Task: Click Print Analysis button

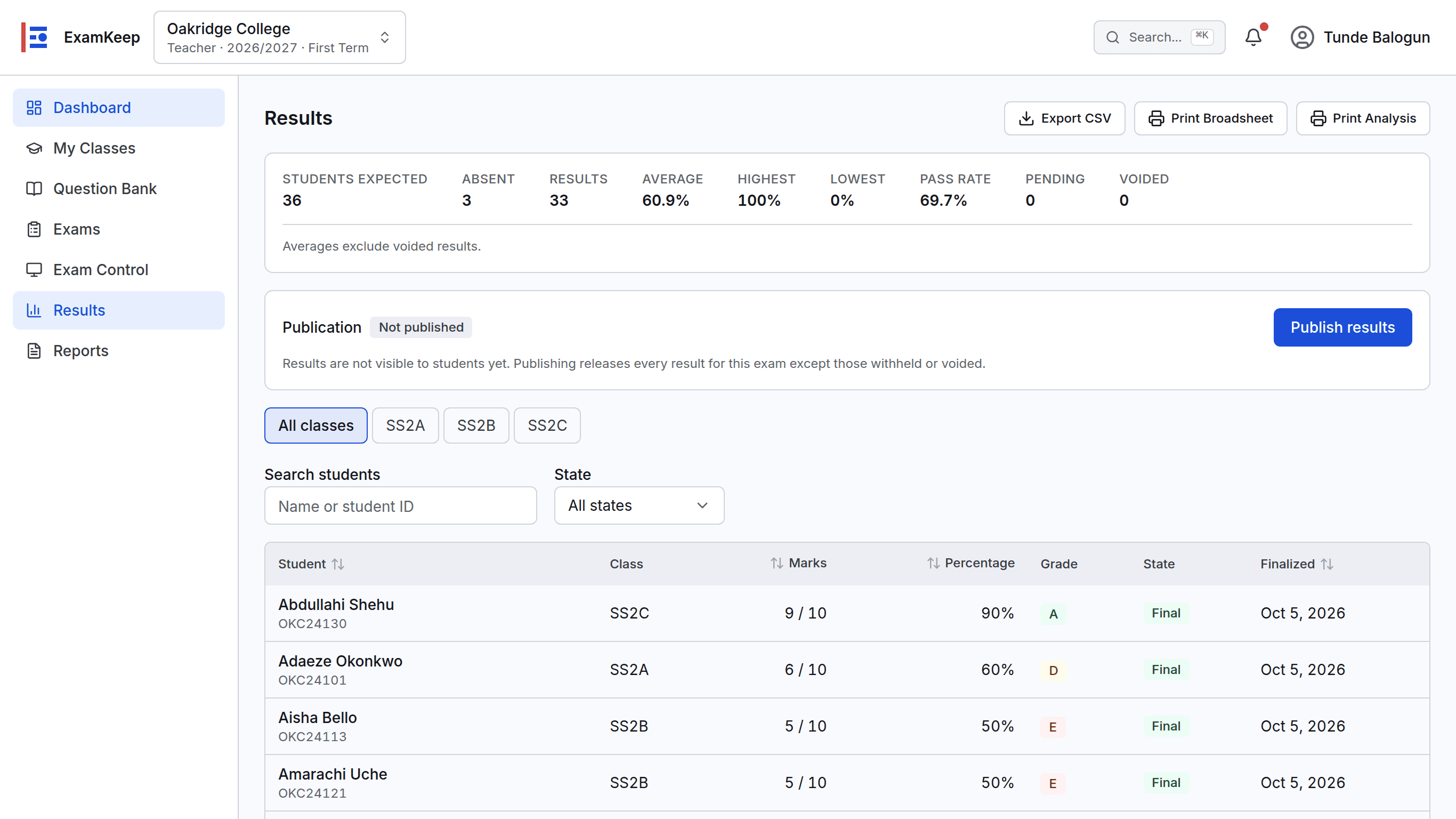Action: coord(1362,118)
